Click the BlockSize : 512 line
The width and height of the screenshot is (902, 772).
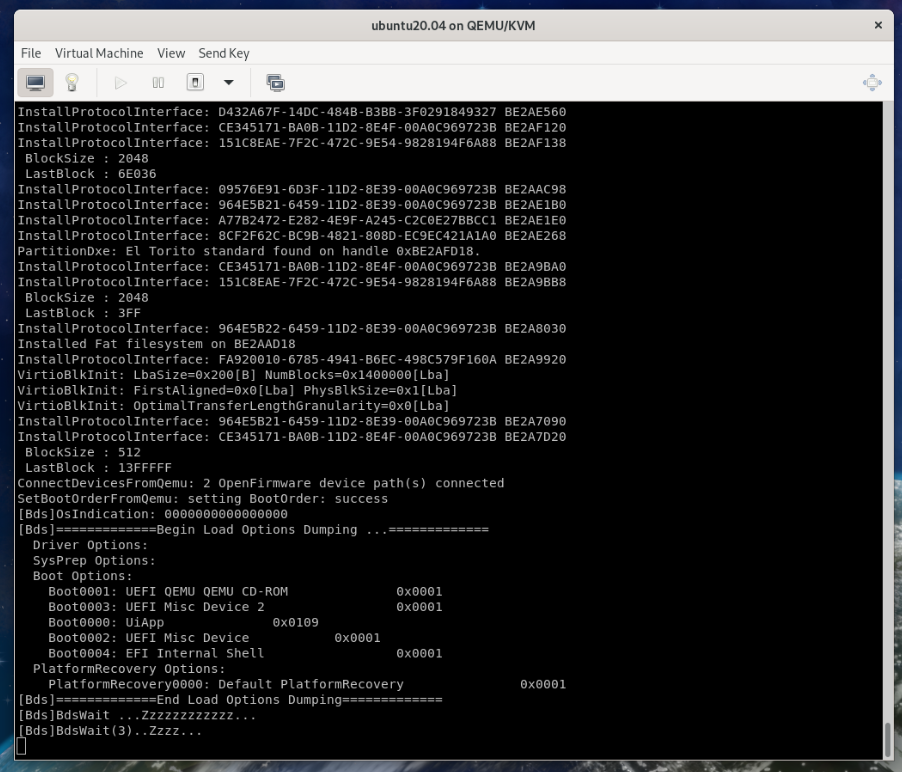pos(82,452)
